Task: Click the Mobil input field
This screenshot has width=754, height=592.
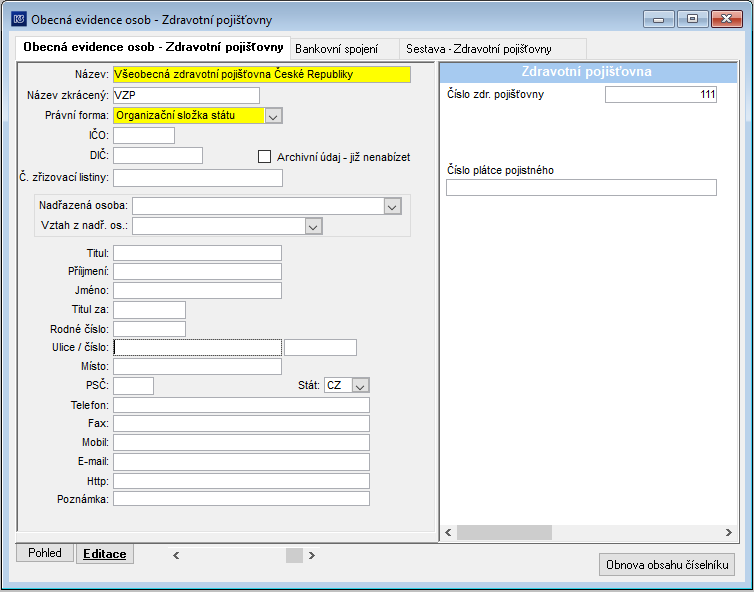Action: click(x=241, y=442)
